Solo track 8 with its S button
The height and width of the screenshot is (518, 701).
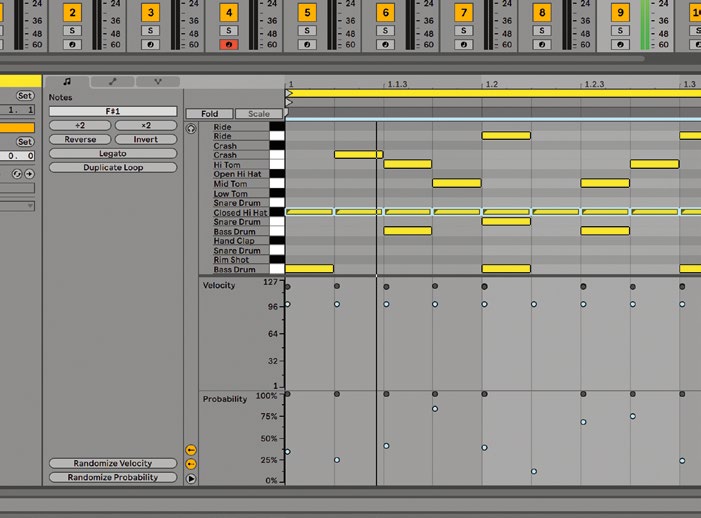pyautogui.click(x=542, y=30)
